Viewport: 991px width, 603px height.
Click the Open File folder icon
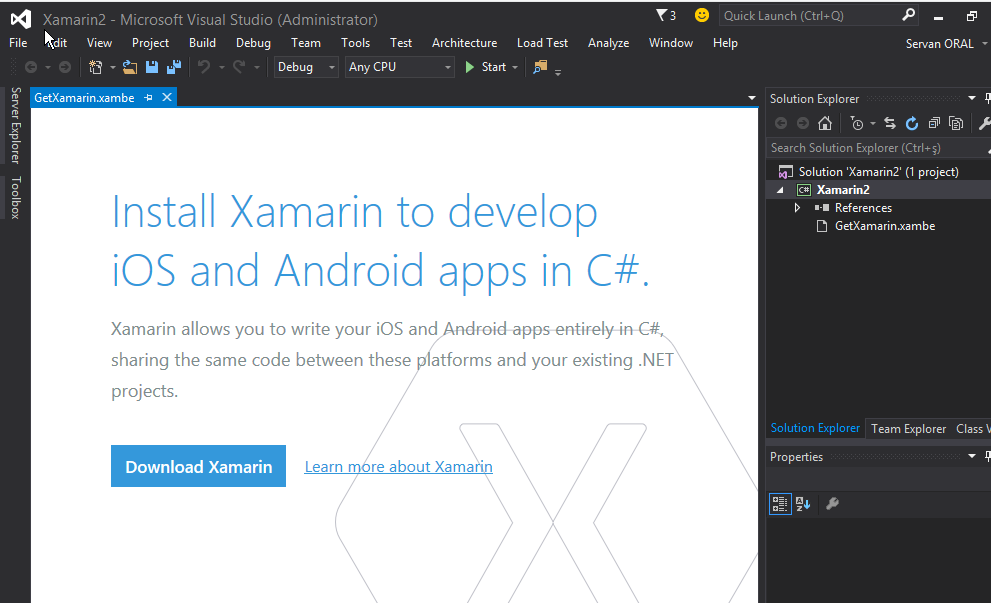point(130,67)
